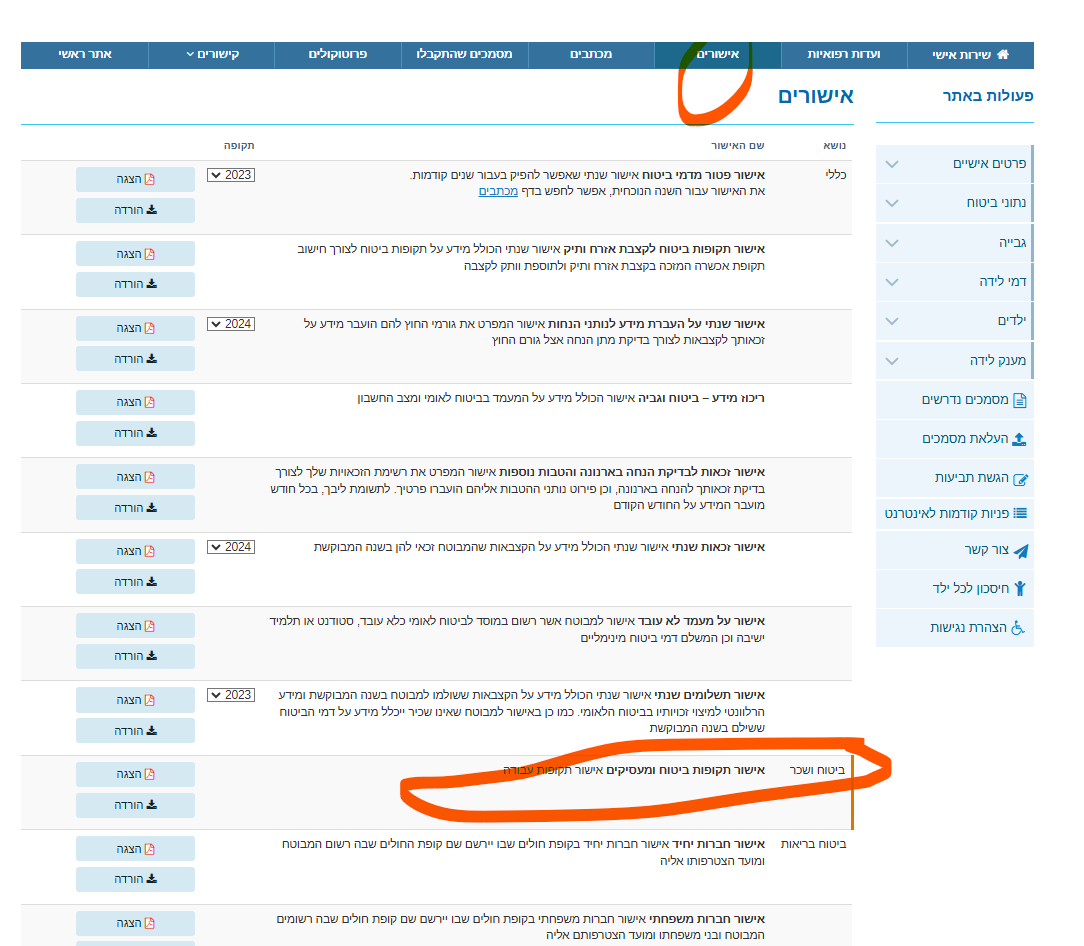Download אישור פטור מדמי ביטוח
The image size is (1084, 946).
coord(136,210)
